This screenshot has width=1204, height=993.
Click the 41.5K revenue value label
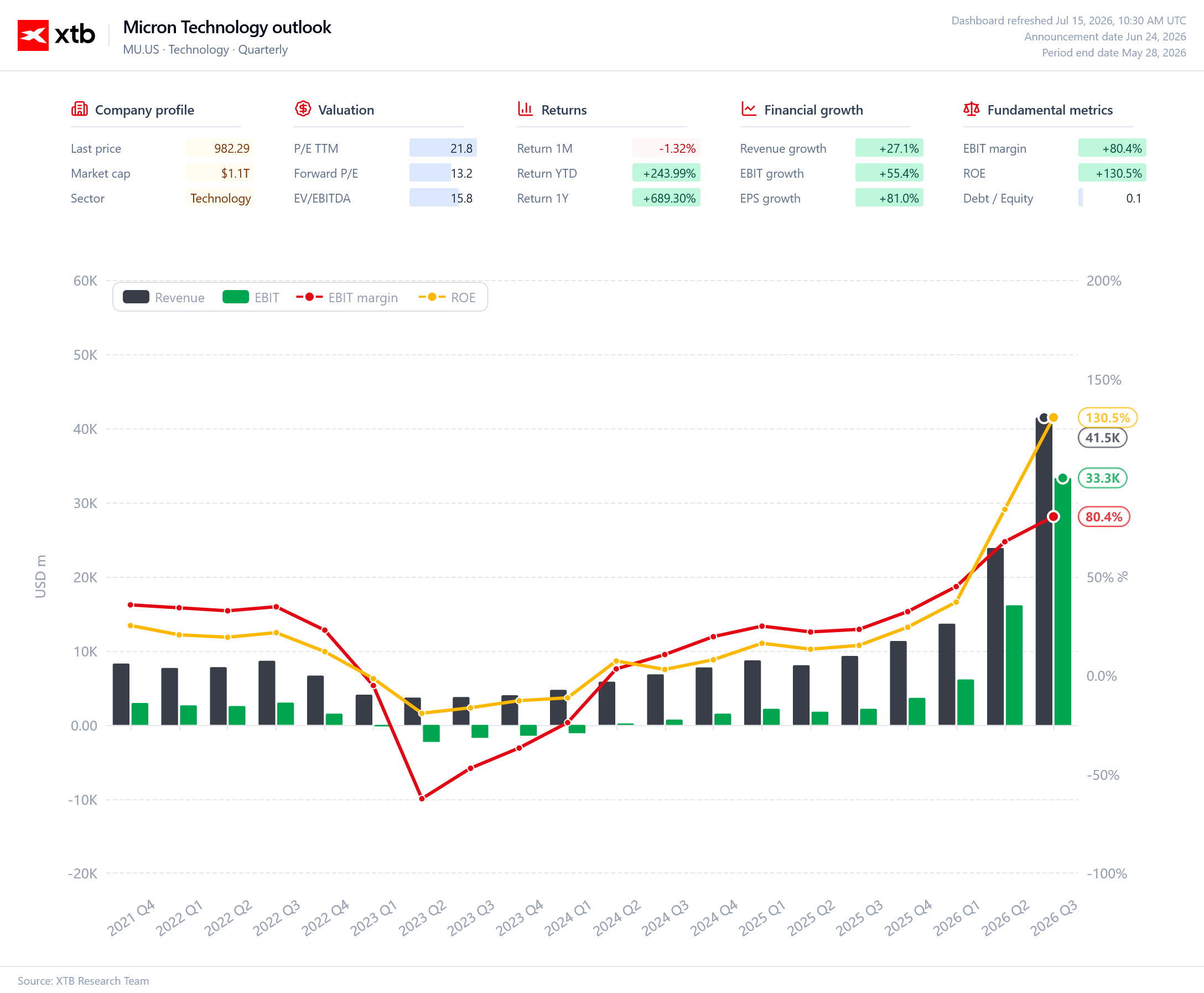[1102, 438]
